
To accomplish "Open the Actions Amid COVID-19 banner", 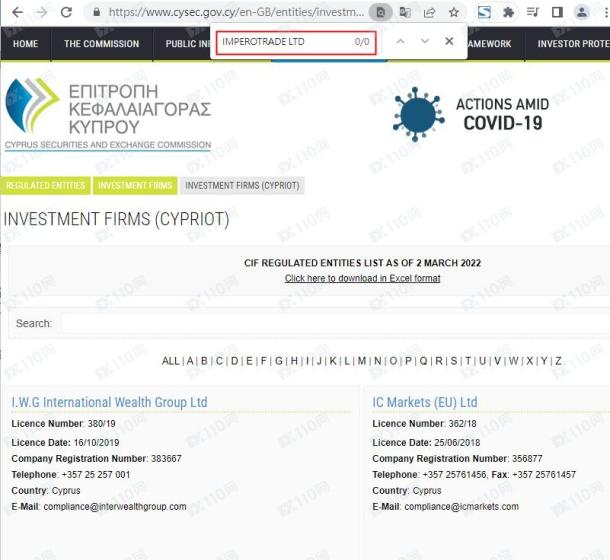I will [471, 114].
